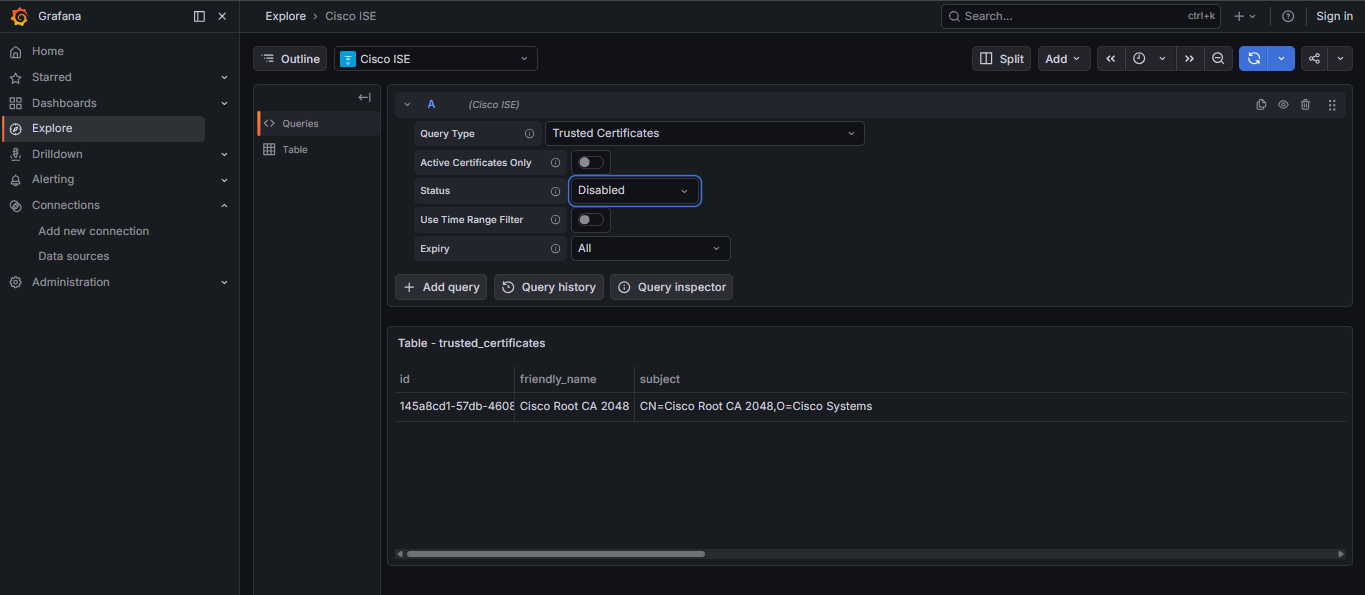This screenshot has width=1365, height=595.
Task: Open Connections in the sidebar
Action: [66, 205]
